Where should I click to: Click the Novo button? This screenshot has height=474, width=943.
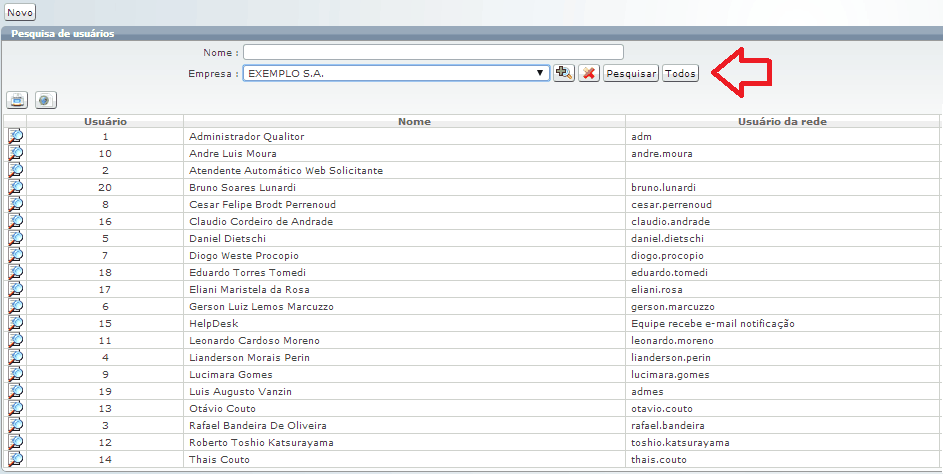point(20,13)
